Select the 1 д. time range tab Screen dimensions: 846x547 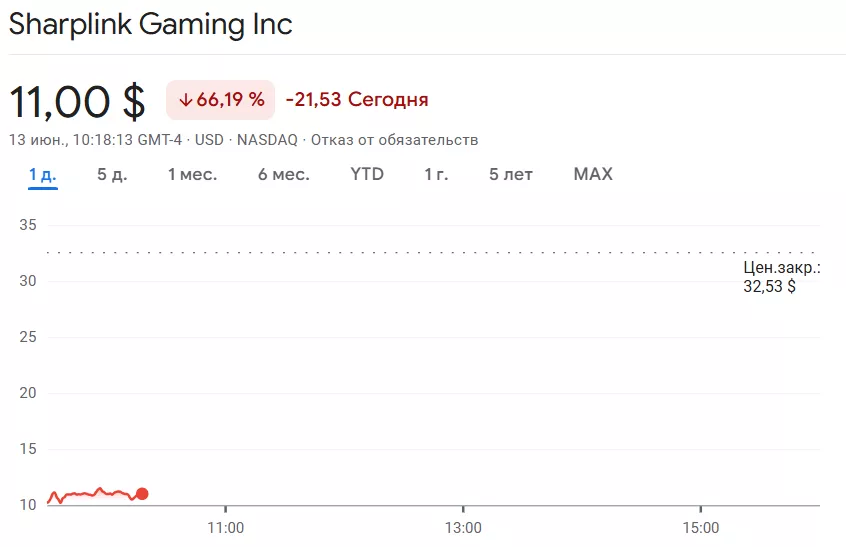click(x=42, y=175)
